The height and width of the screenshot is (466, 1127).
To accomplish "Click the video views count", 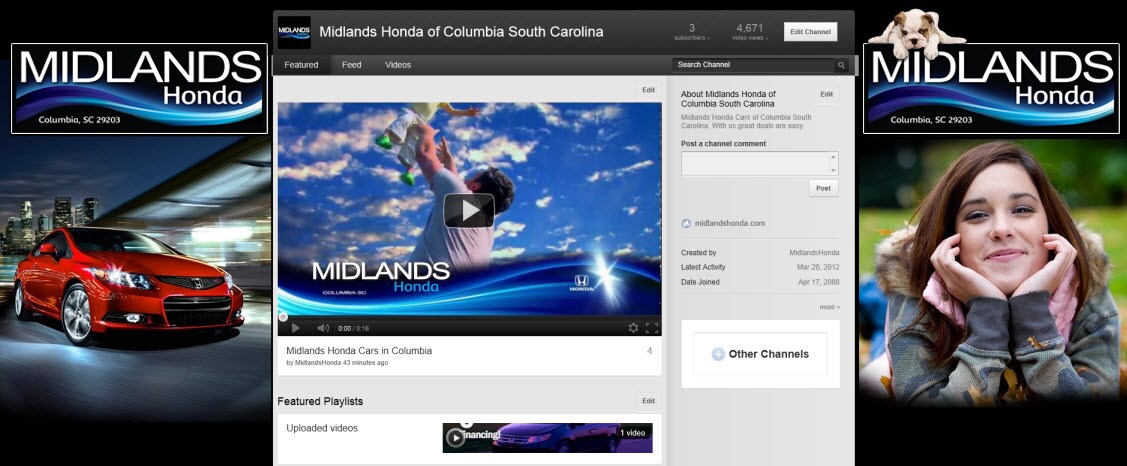I will (750, 32).
